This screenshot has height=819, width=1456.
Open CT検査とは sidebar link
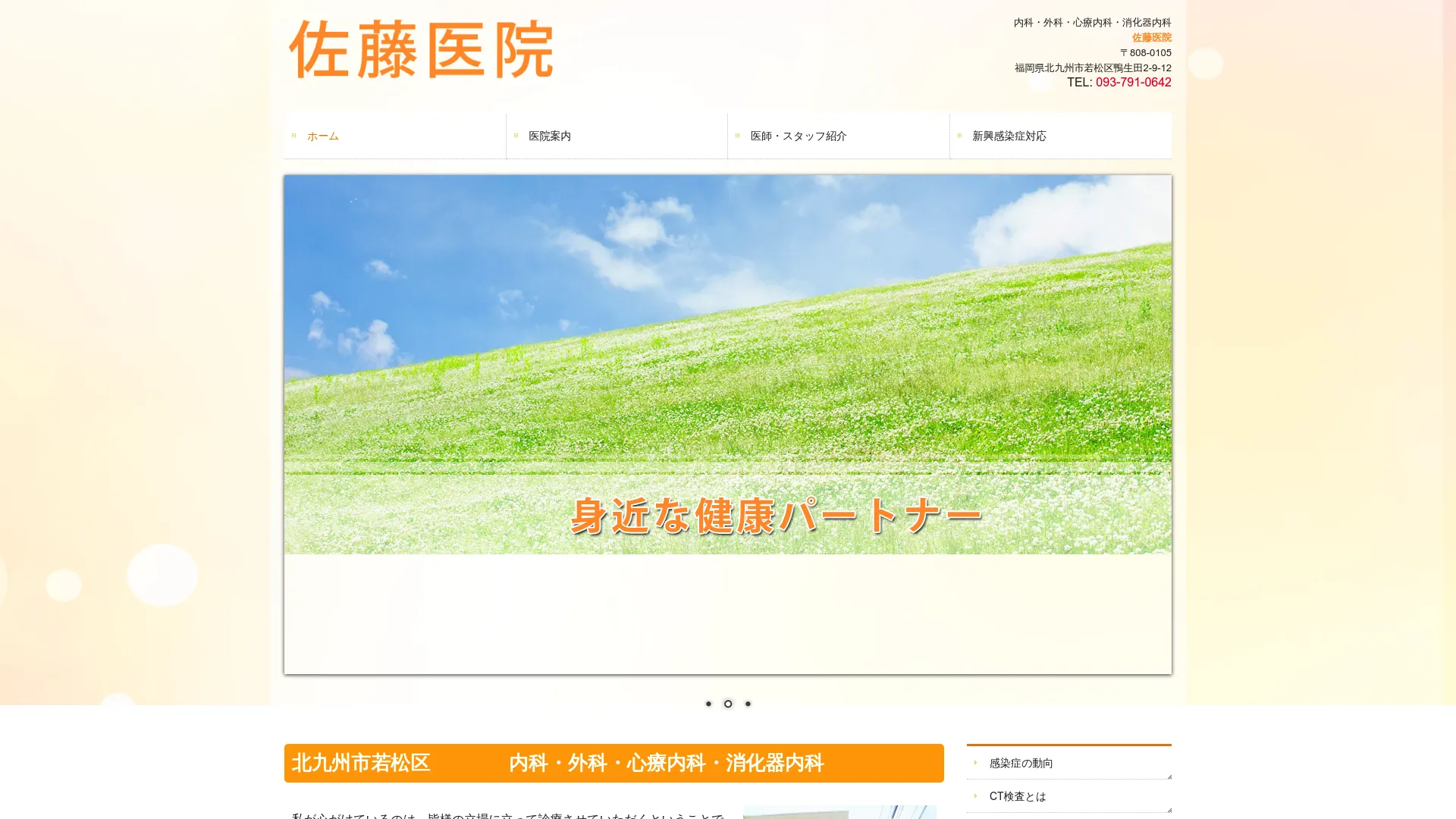pyautogui.click(x=1069, y=796)
